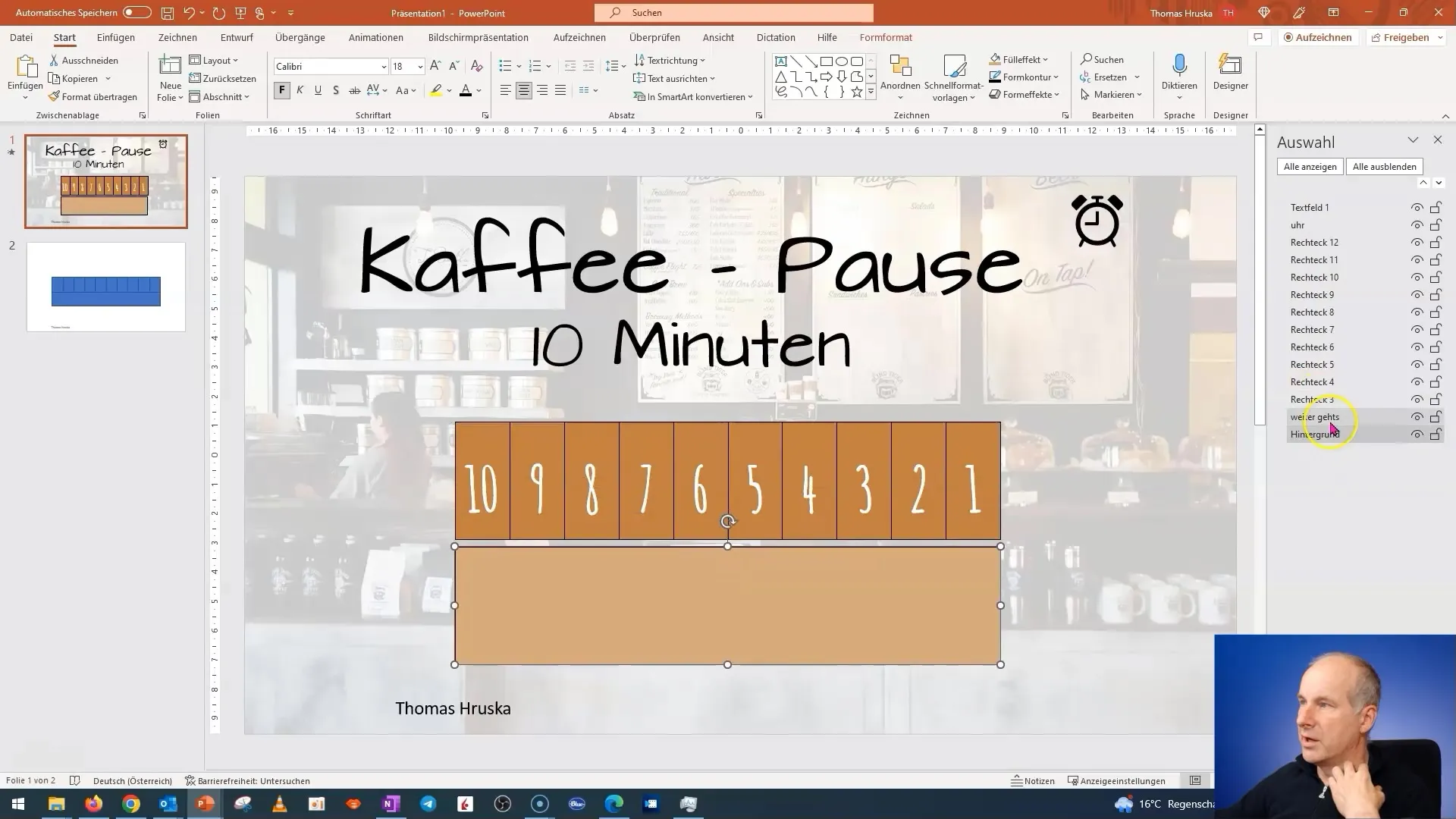Viewport: 1456px width, 819px height.
Task: Toggle visibility of weiter gehts layer
Action: [x=1418, y=417]
